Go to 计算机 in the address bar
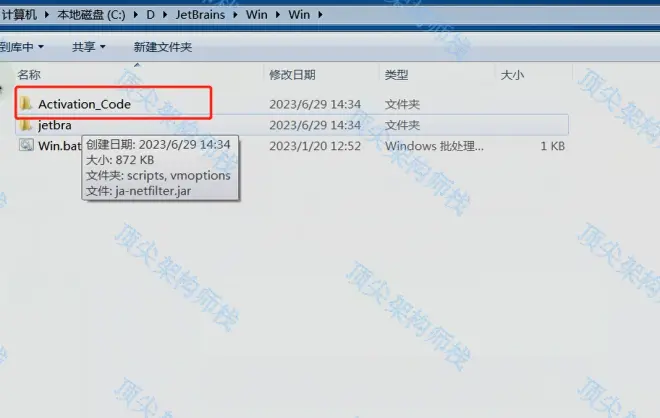 [x=19, y=15]
